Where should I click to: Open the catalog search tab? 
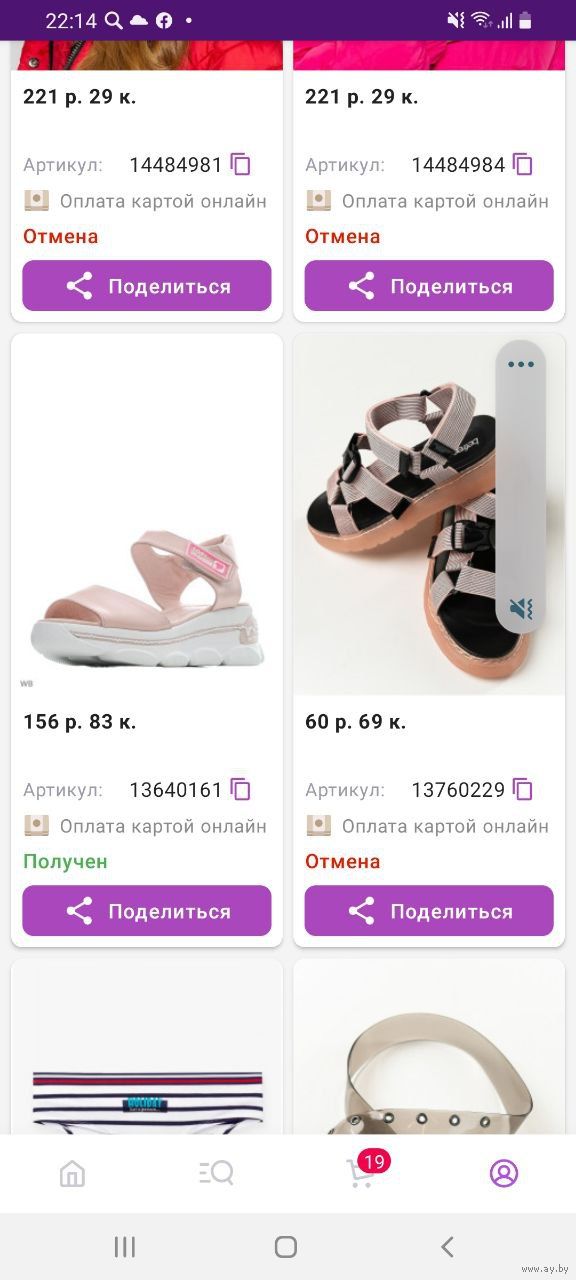coord(216,1173)
